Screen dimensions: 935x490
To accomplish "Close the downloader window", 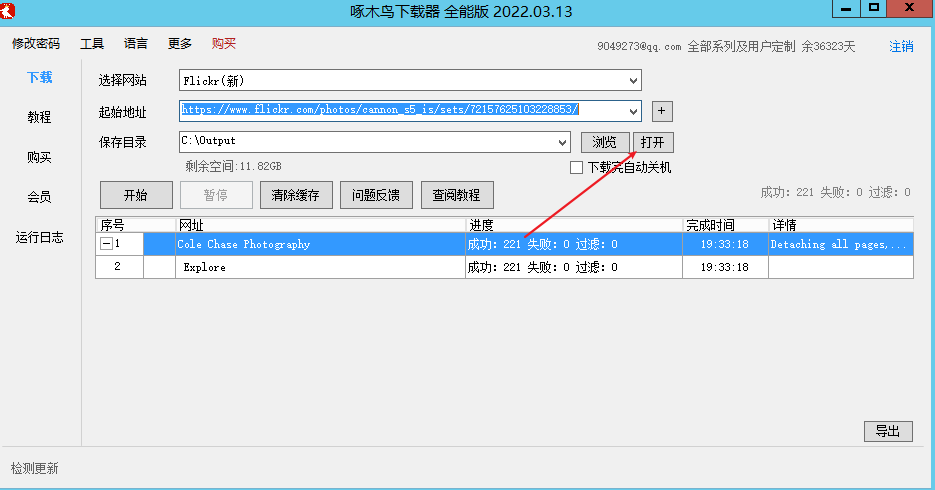I will 910,8.
